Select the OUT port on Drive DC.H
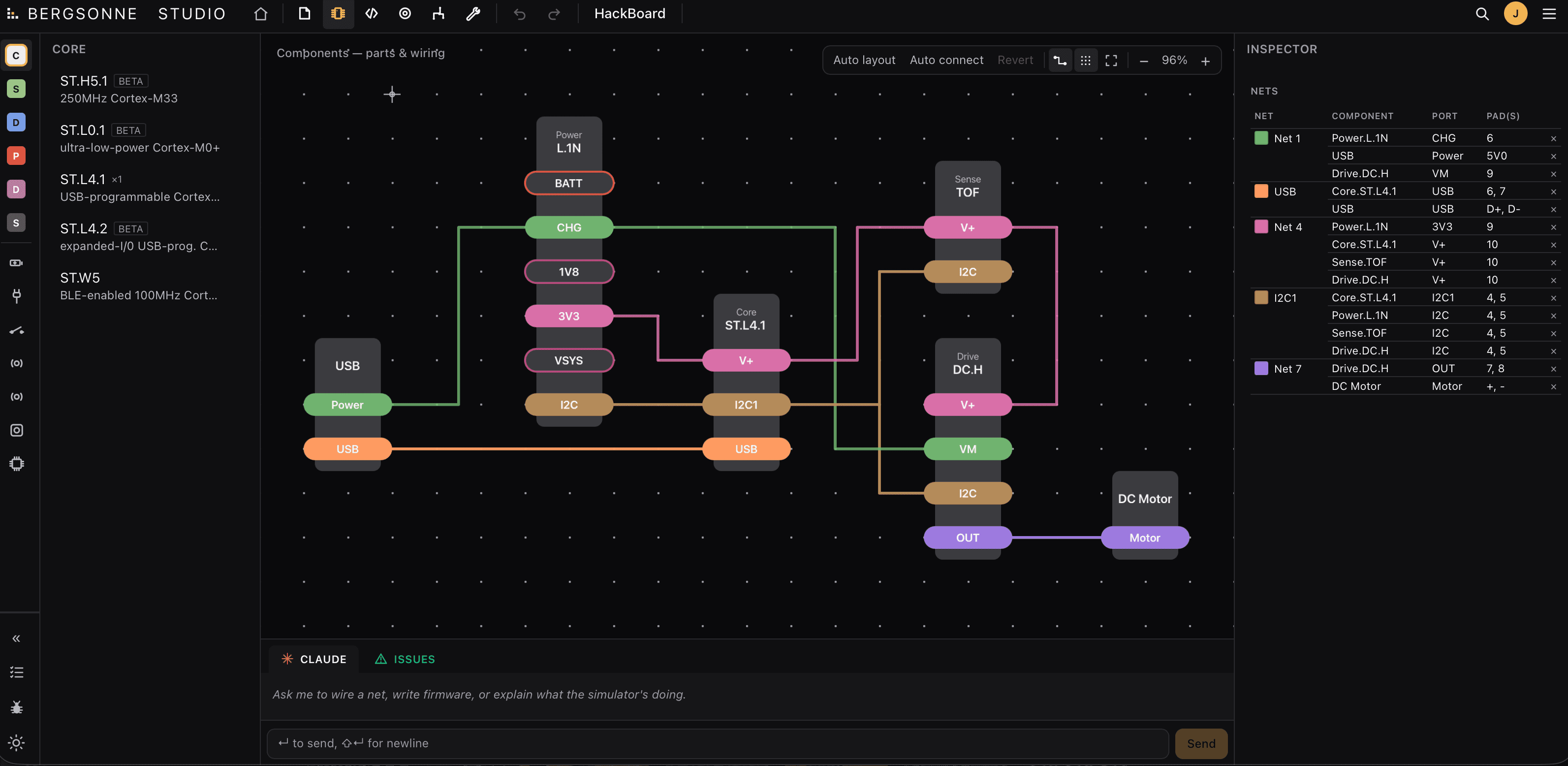This screenshot has height=766, width=1568. [968, 538]
